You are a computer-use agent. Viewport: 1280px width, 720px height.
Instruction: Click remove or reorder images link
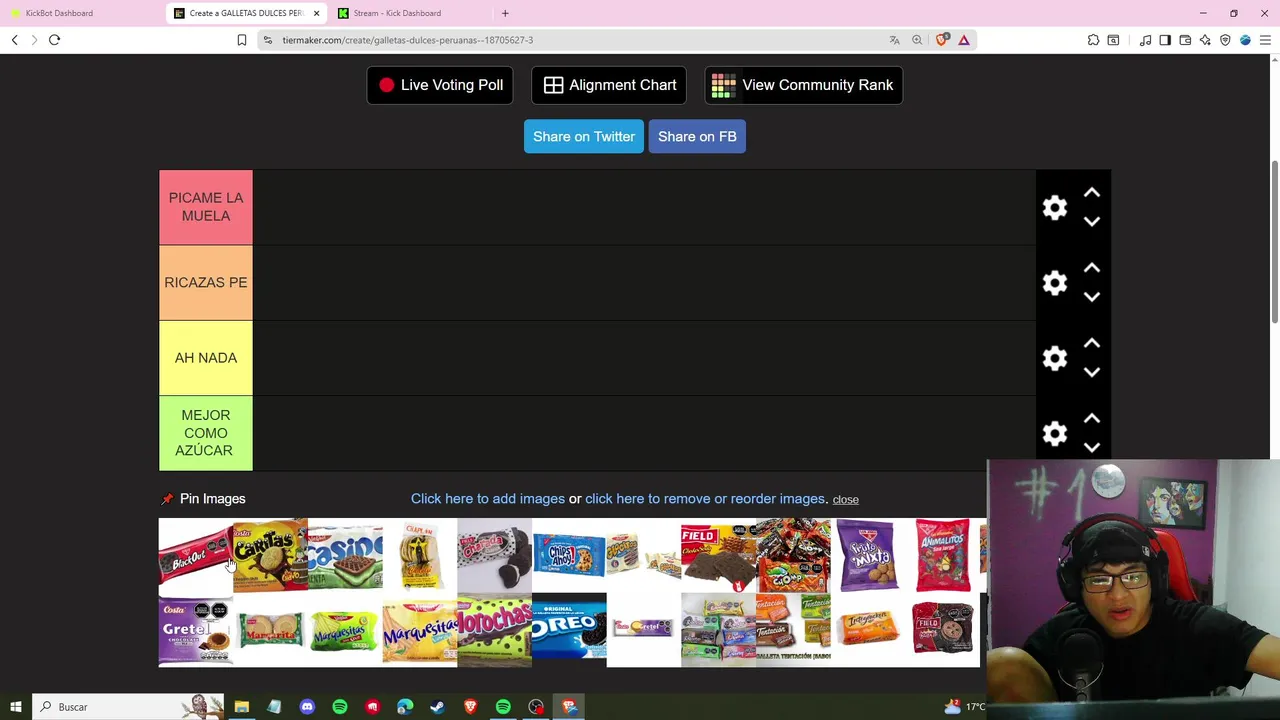(706, 498)
